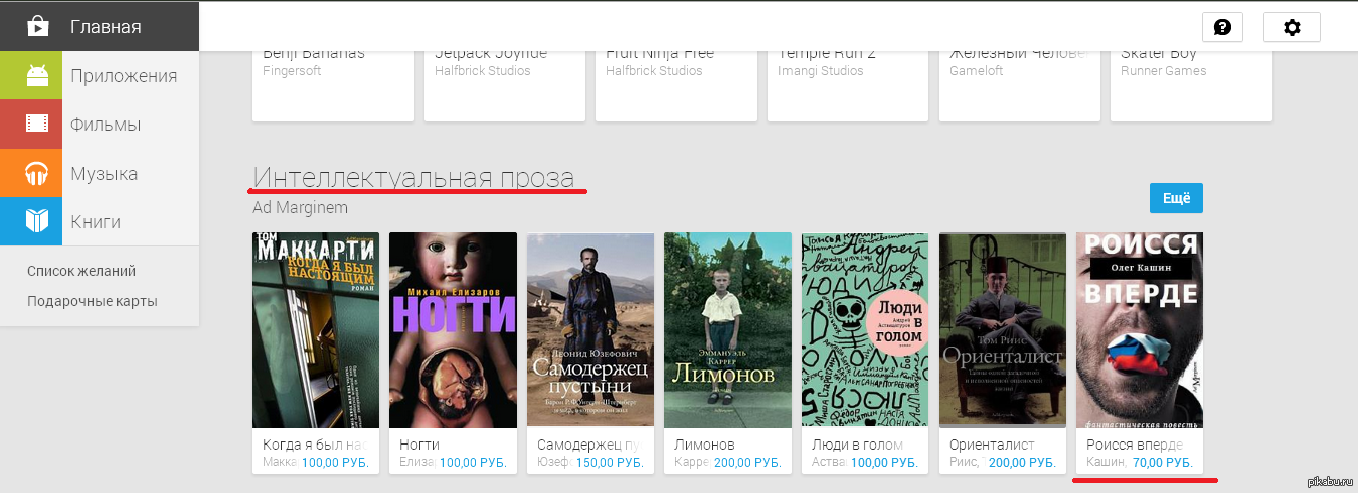Open the Benji Bananas app card

(333, 85)
